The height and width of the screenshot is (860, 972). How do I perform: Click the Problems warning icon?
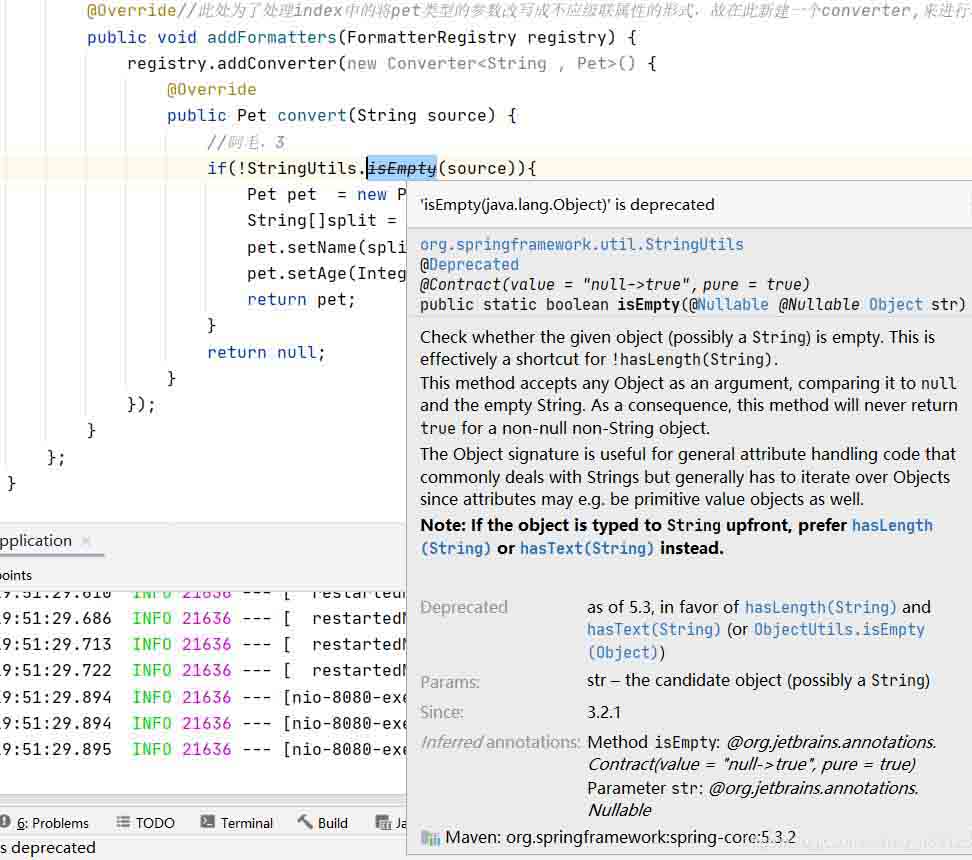[x=6, y=822]
